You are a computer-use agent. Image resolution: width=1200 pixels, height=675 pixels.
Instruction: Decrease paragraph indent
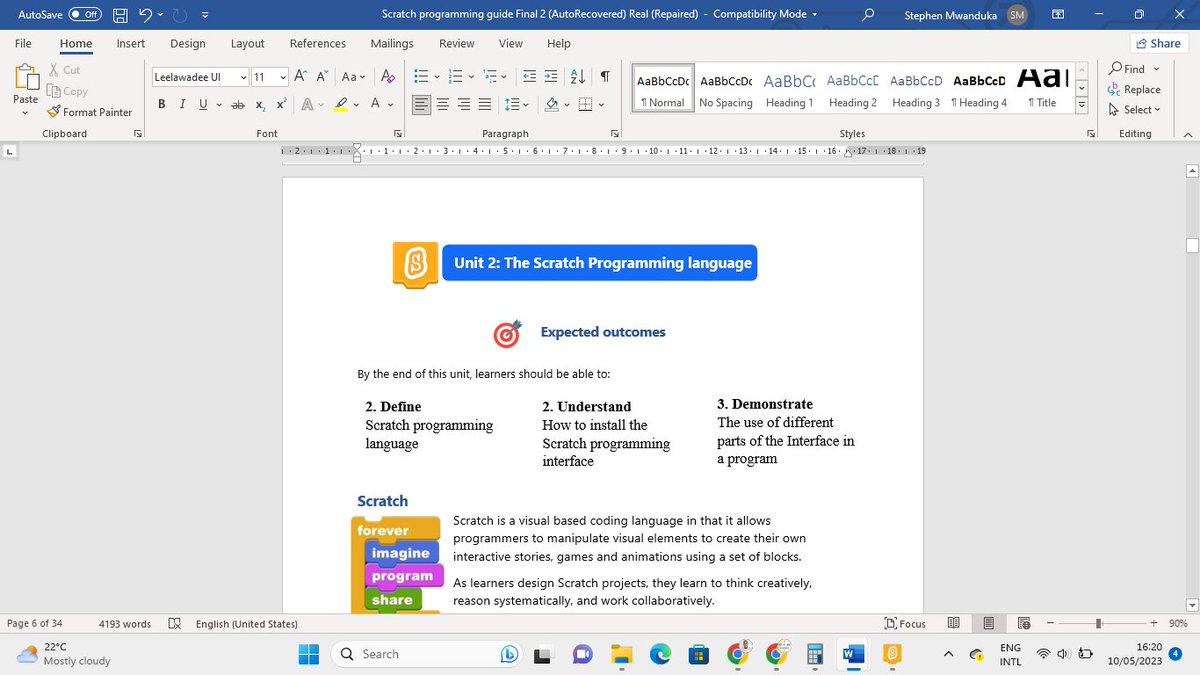click(x=528, y=77)
